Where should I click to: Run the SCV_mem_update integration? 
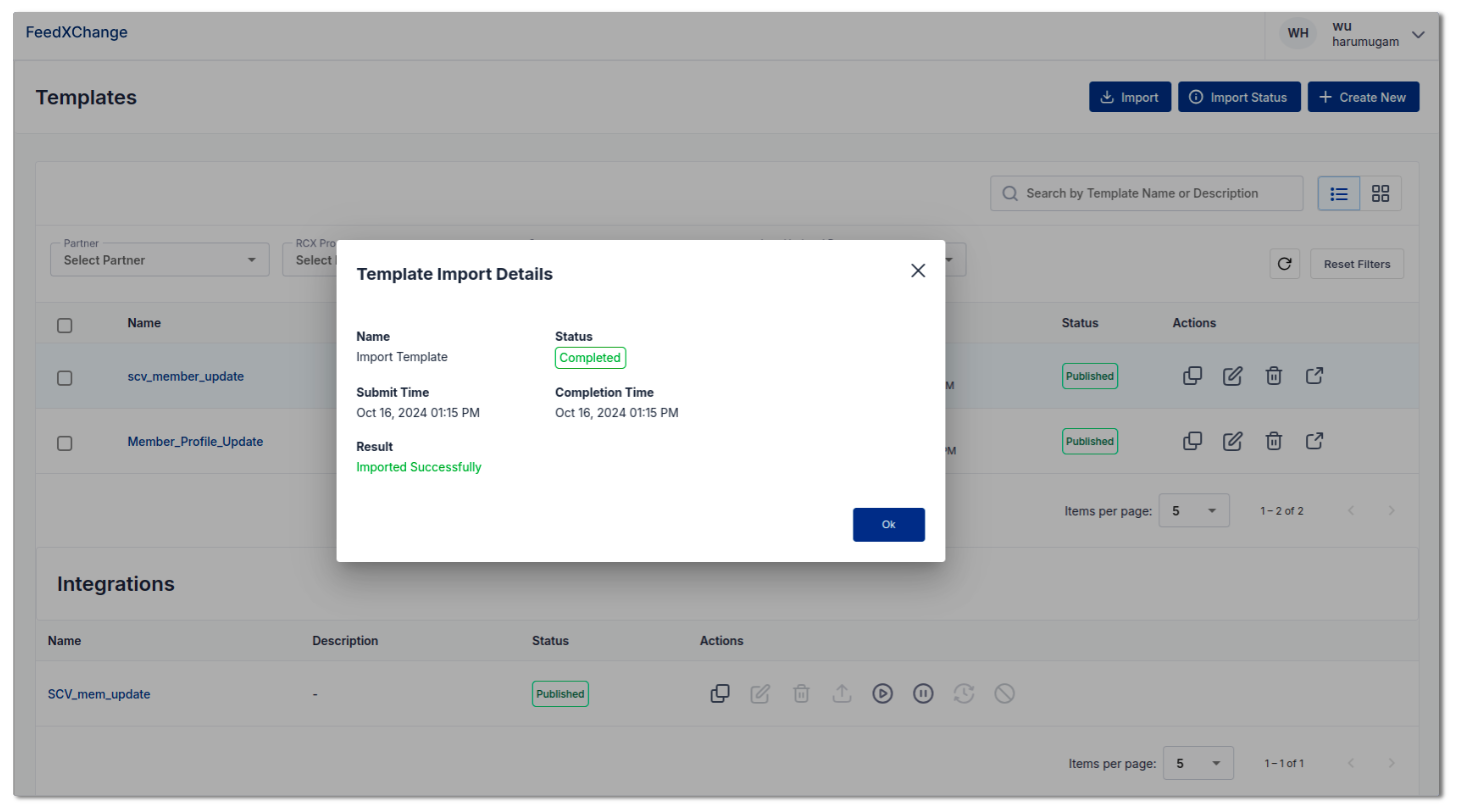pos(882,693)
